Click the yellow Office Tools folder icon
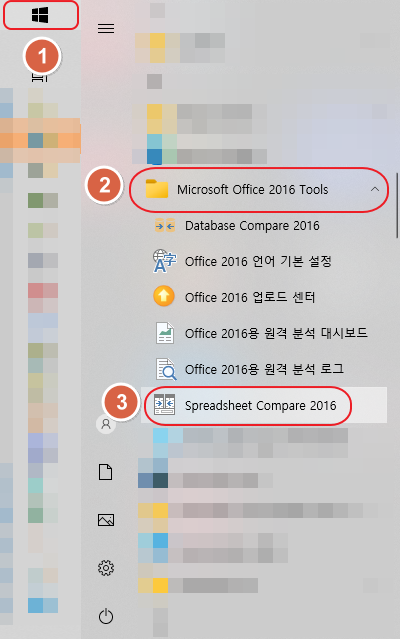This screenshot has width=400, height=639. (x=157, y=189)
